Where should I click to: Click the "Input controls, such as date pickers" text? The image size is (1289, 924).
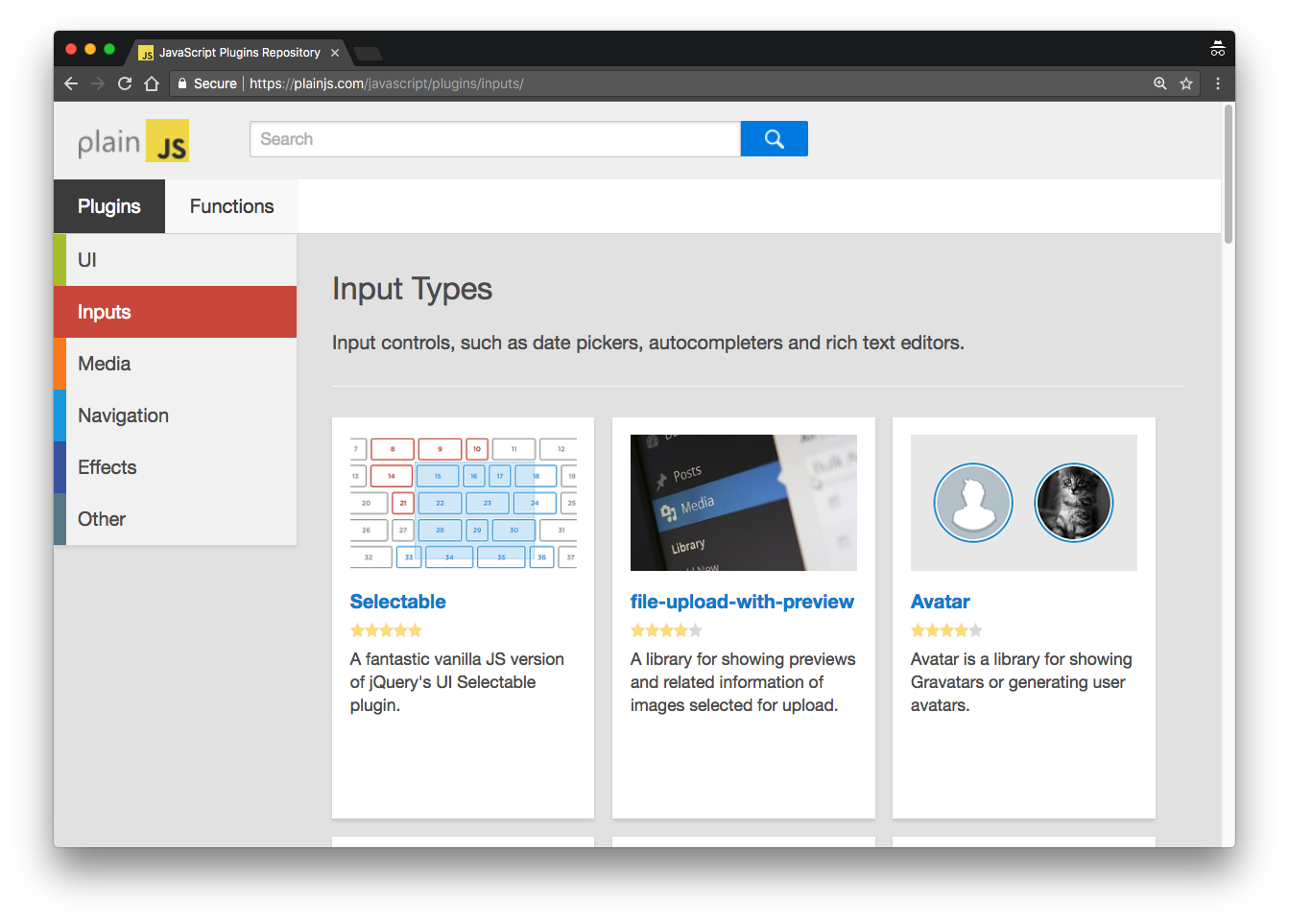(648, 343)
